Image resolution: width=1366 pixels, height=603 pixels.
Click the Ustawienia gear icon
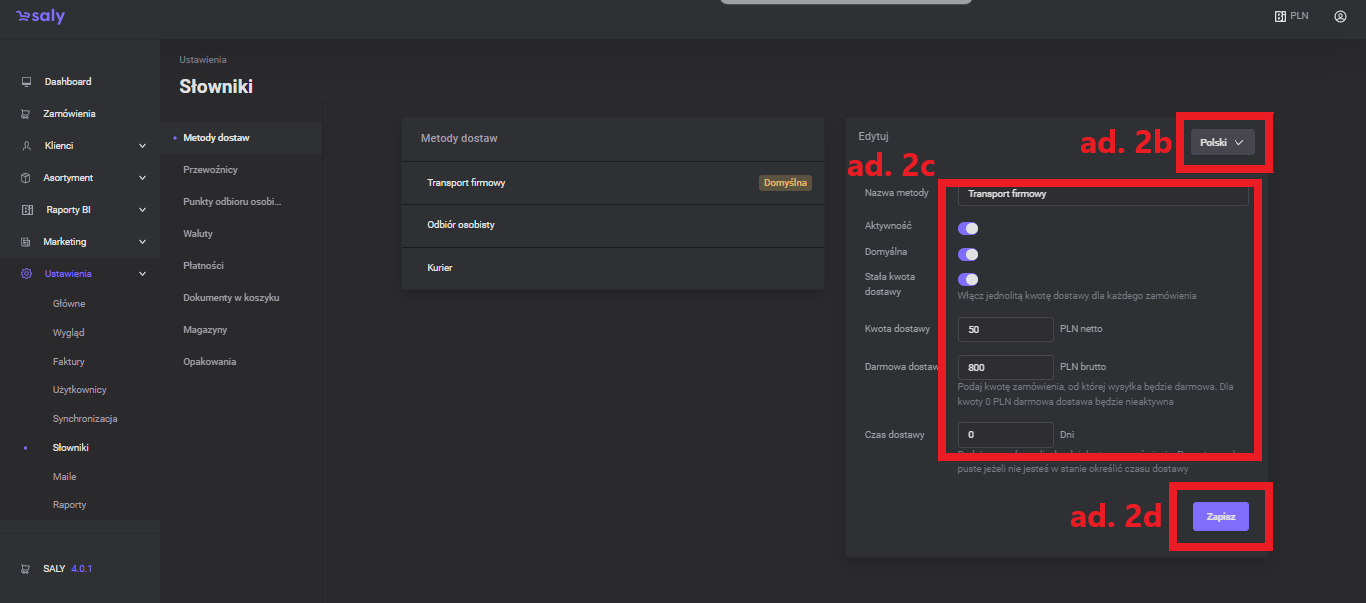(26, 274)
